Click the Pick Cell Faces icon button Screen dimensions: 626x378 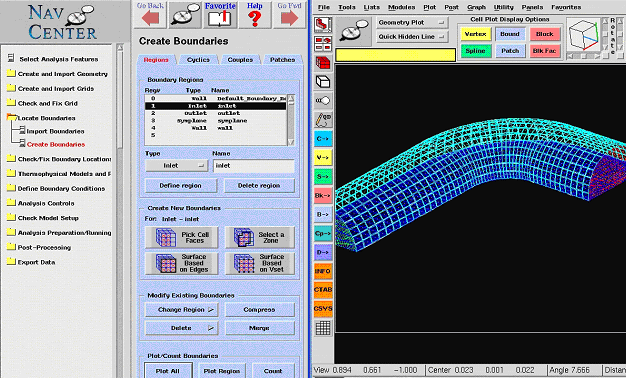[x=182, y=237]
